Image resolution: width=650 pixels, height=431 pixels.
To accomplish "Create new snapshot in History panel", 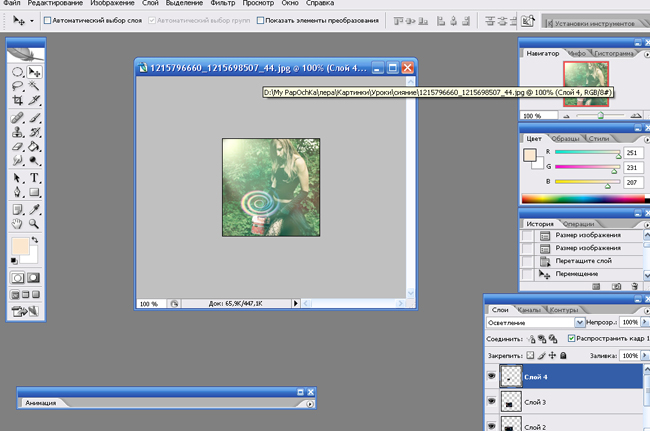I will point(616,286).
